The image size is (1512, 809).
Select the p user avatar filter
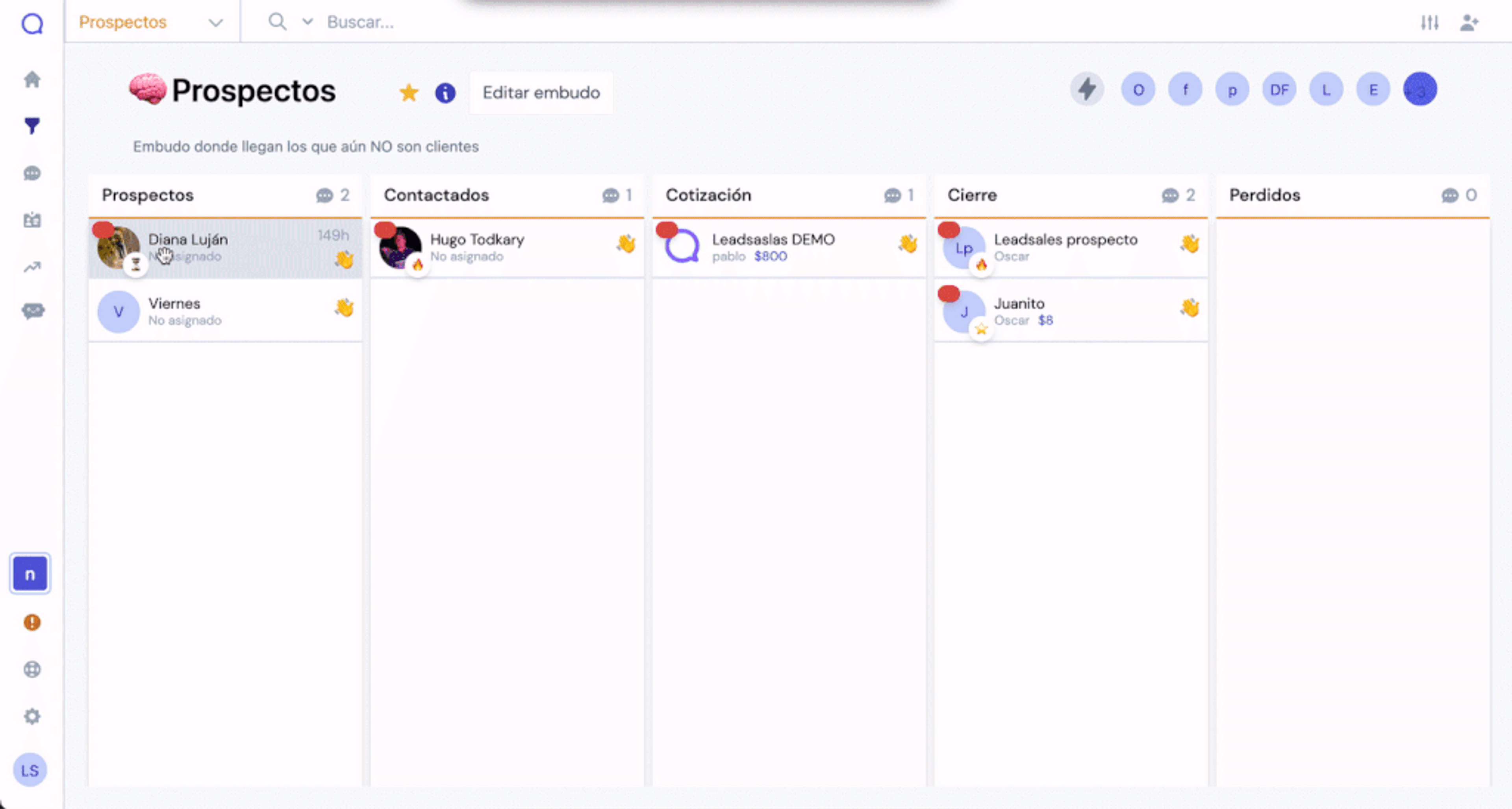[x=1232, y=90]
